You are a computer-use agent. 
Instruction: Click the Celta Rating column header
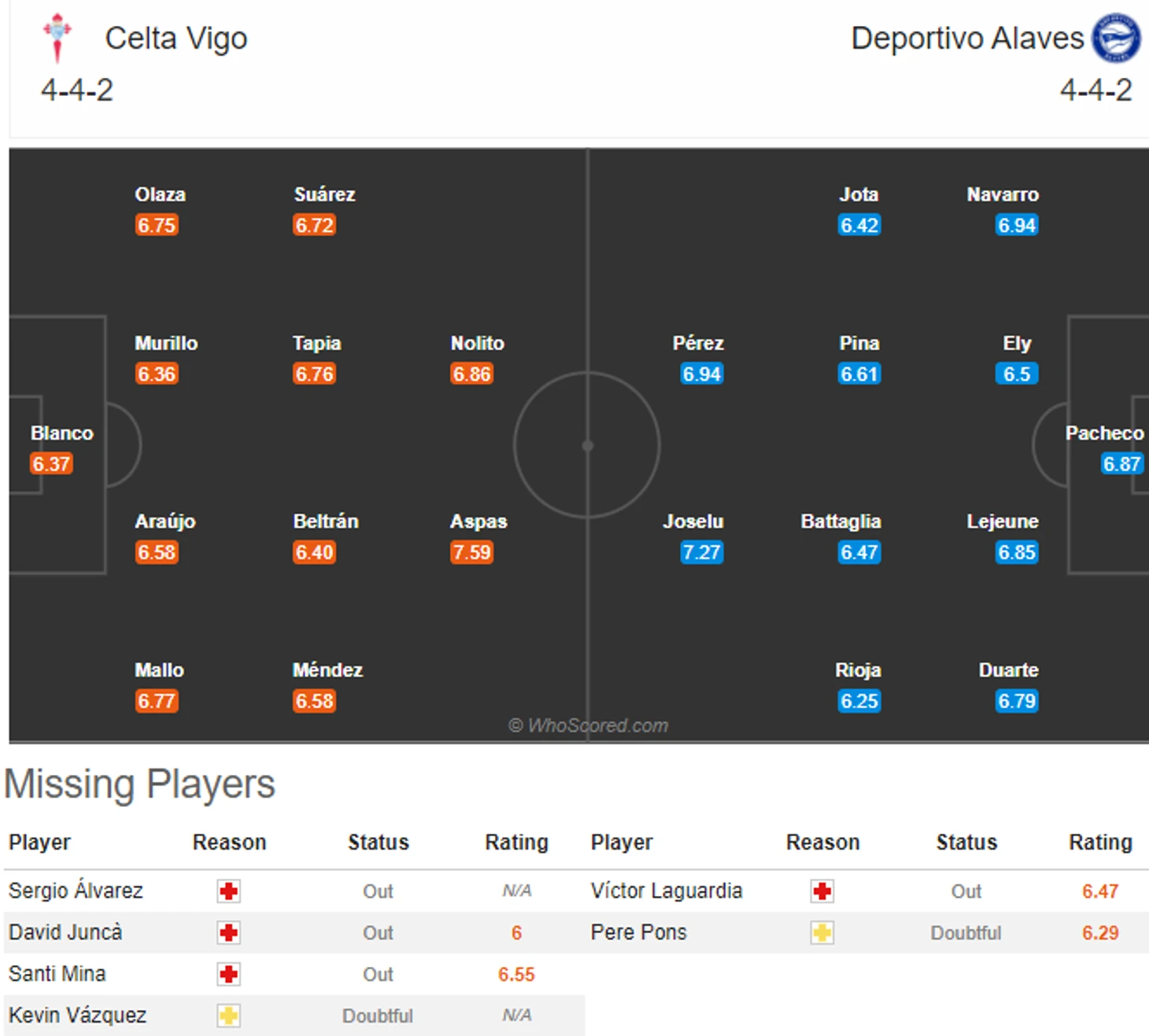tap(516, 842)
